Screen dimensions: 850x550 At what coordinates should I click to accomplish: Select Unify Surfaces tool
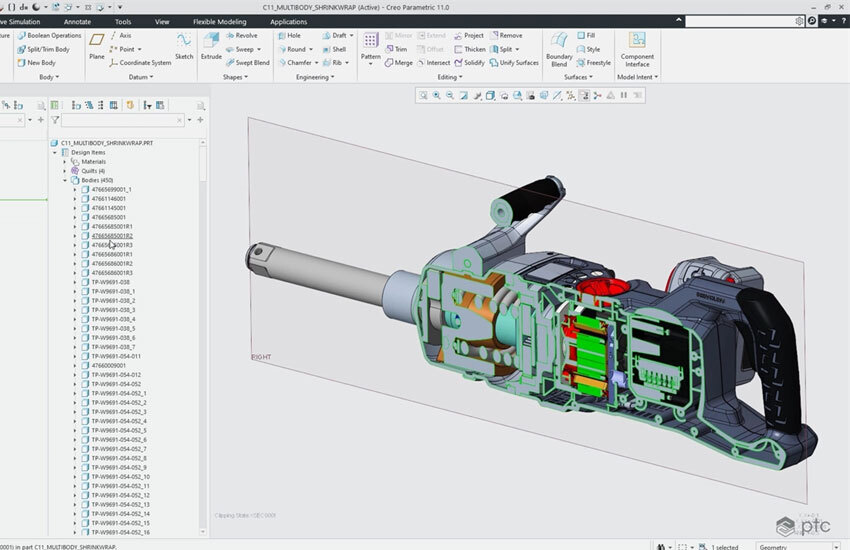[x=514, y=63]
